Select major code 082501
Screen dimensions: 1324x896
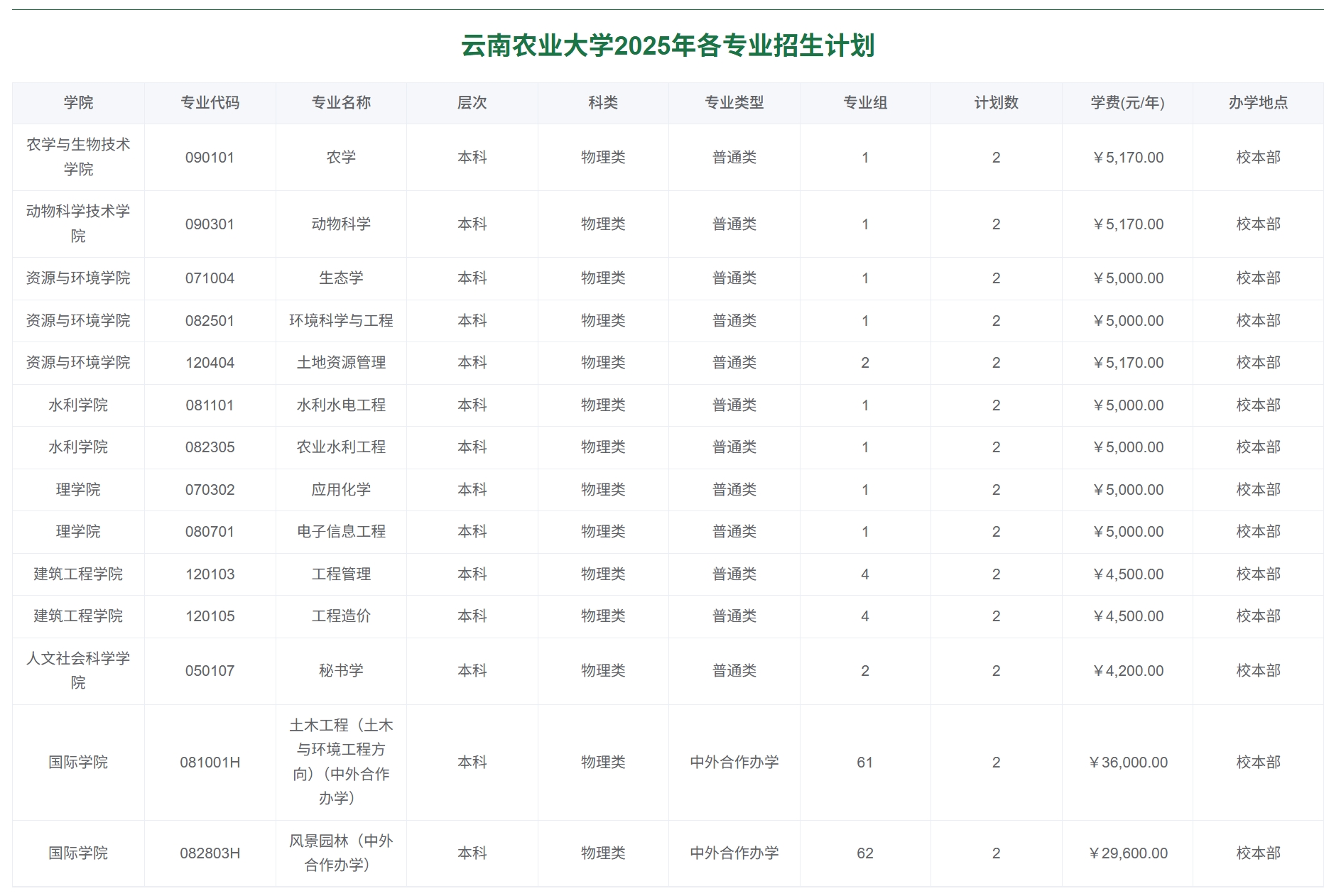(x=210, y=321)
